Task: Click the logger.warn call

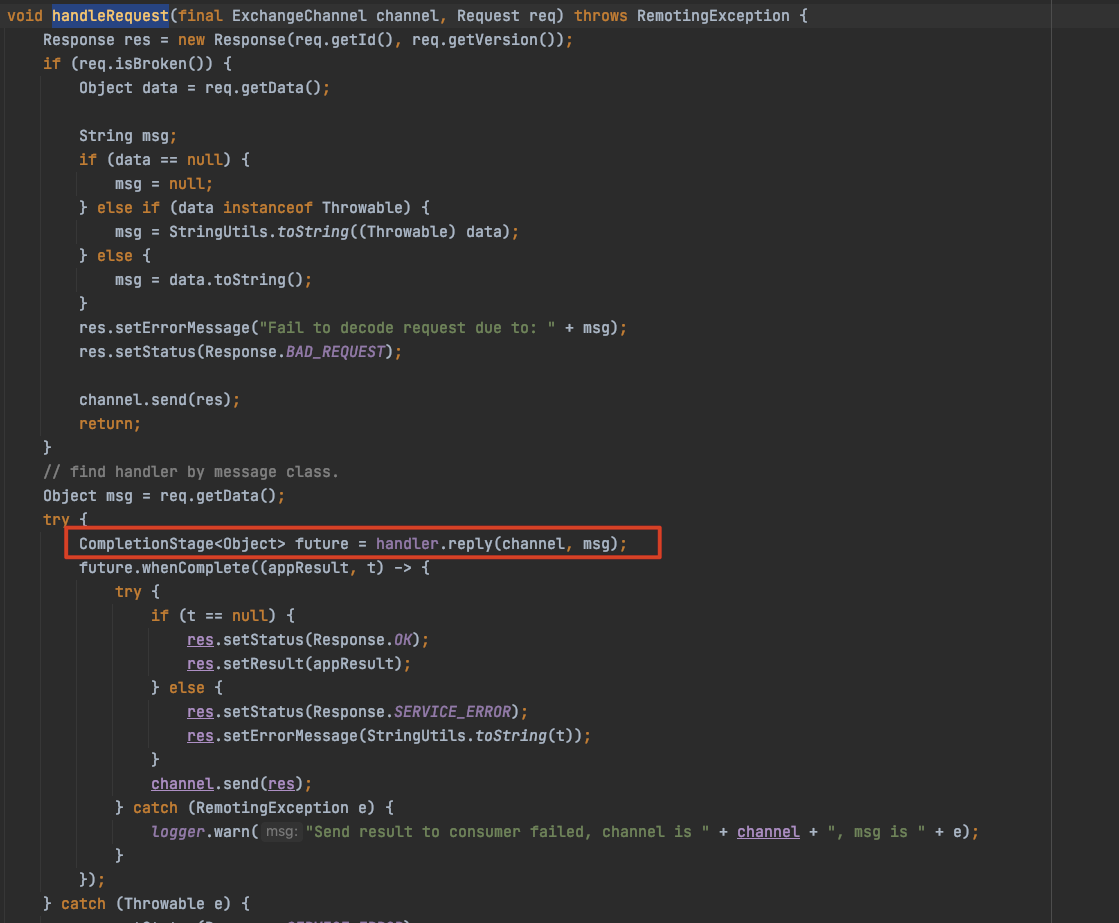Action: (x=564, y=832)
